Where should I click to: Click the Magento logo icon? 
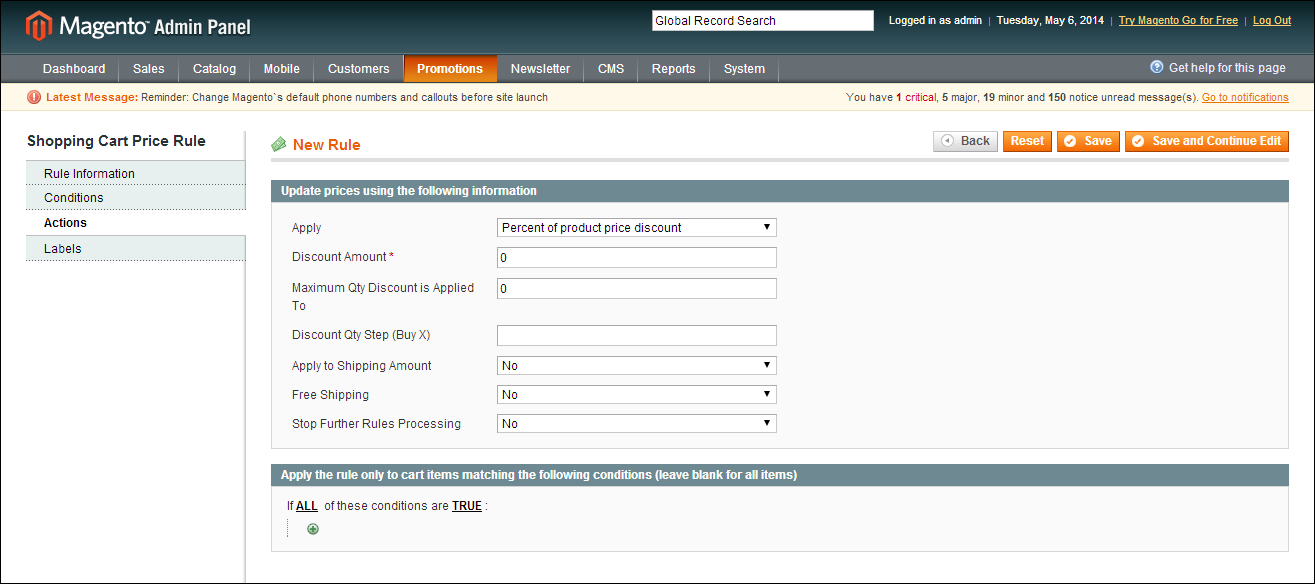coord(39,26)
